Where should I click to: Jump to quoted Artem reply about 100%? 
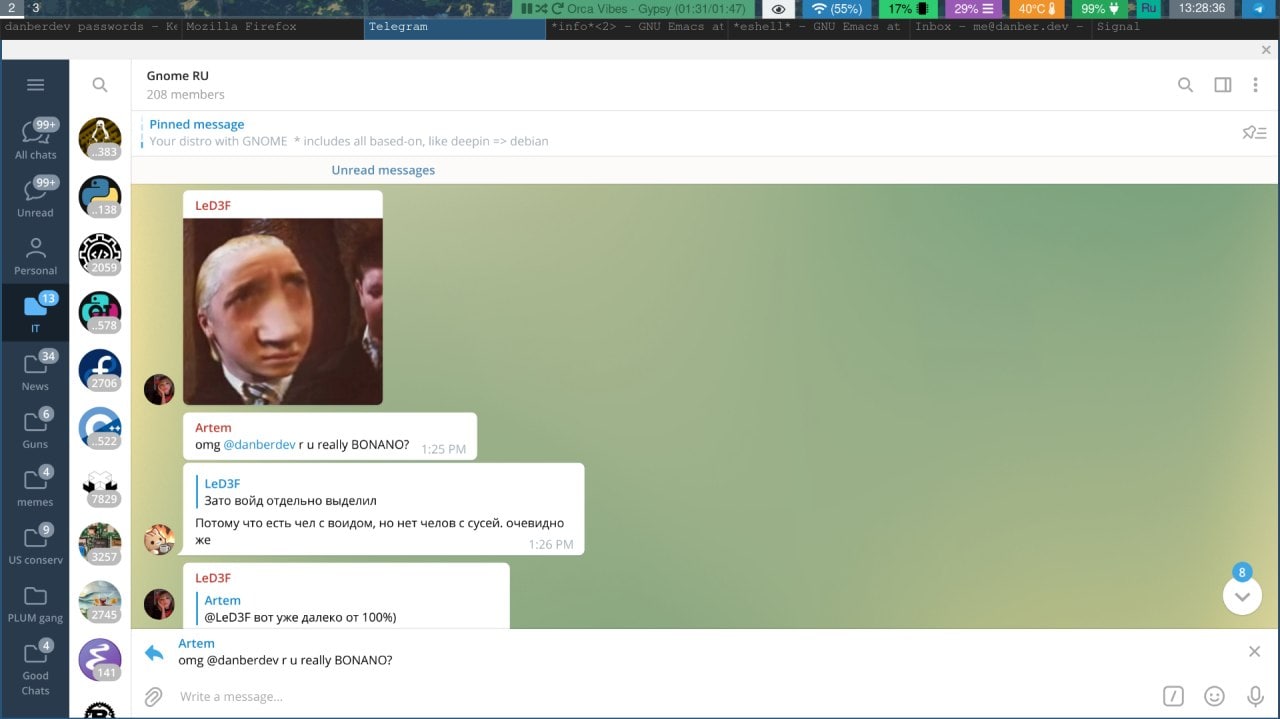tap(300, 609)
